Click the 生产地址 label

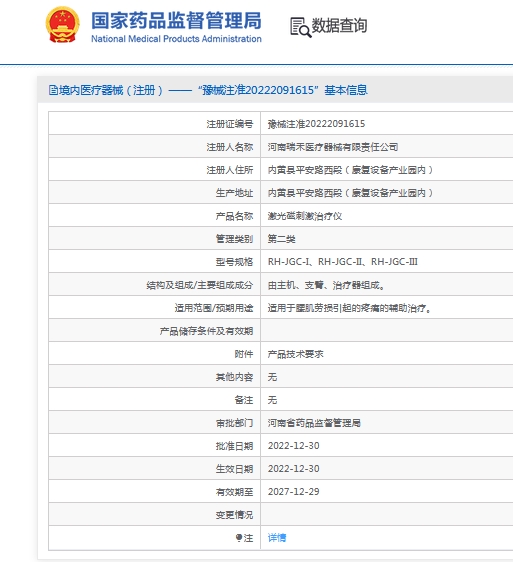[234, 193]
